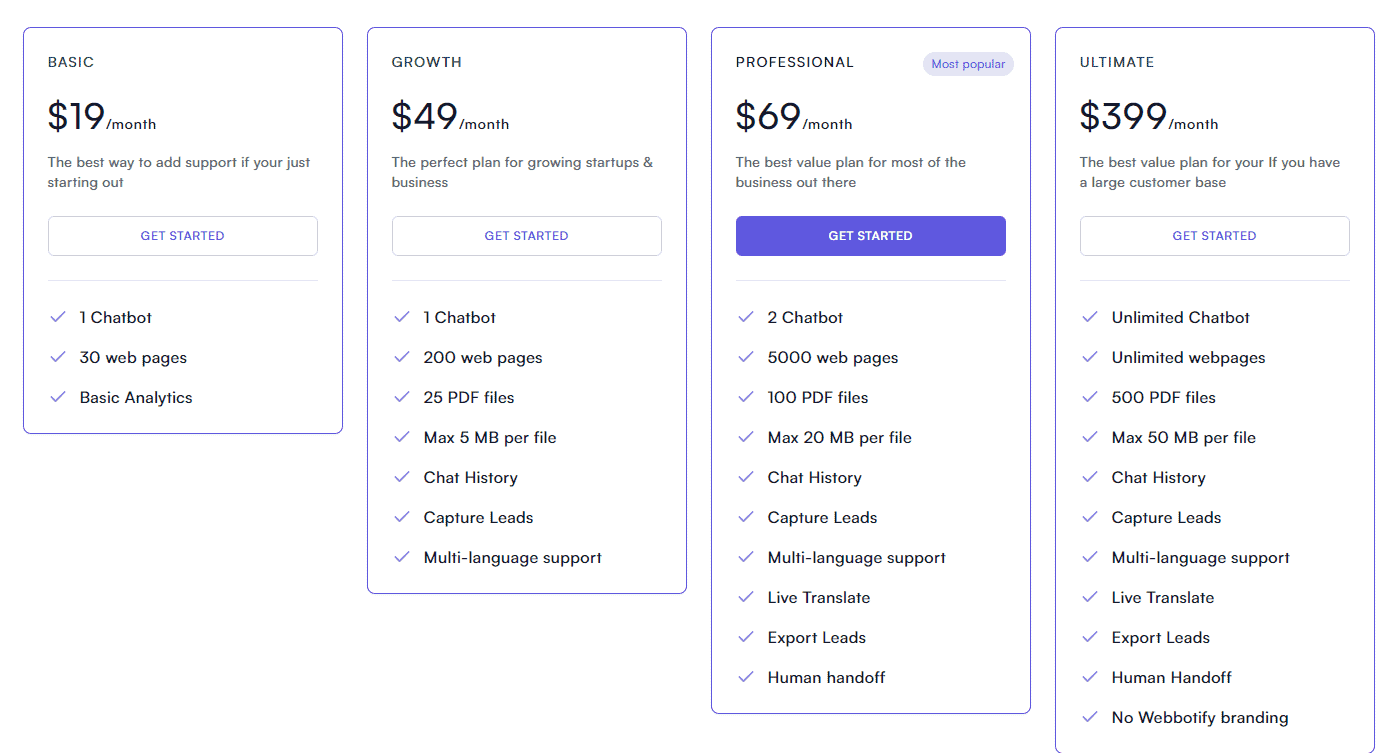Click the checkmark next to Live Translate in Professional
1391x753 pixels.
(x=746, y=597)
